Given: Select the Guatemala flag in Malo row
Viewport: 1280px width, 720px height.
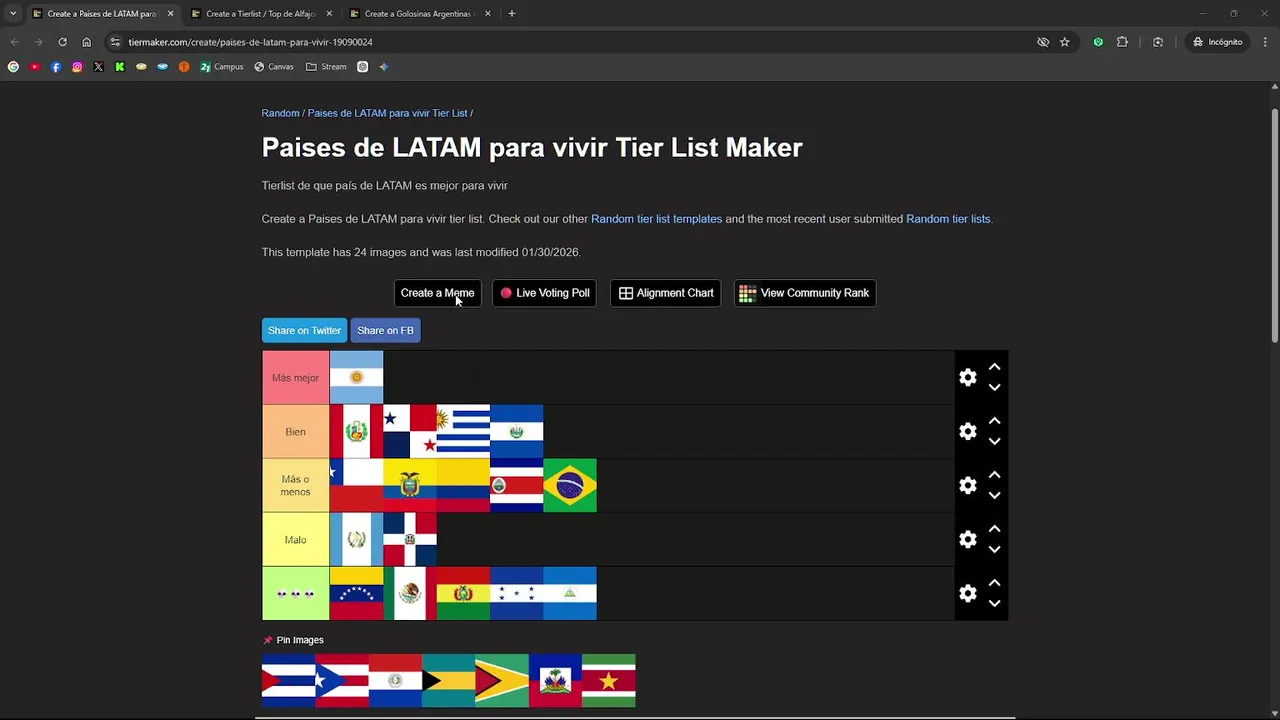Looking at the screenshot, I should 356,540.
